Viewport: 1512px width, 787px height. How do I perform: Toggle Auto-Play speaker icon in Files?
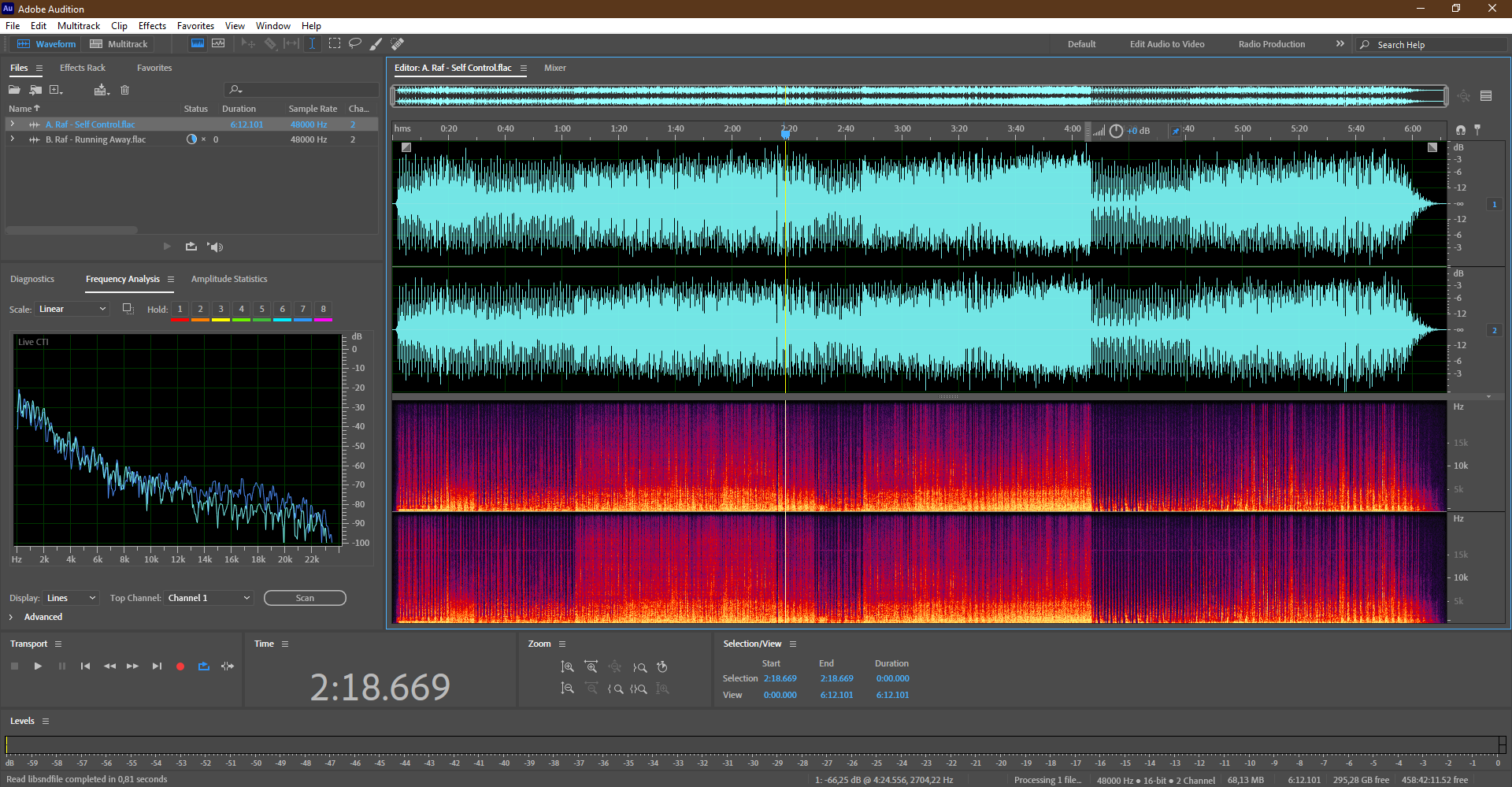(x=215, y=247)
